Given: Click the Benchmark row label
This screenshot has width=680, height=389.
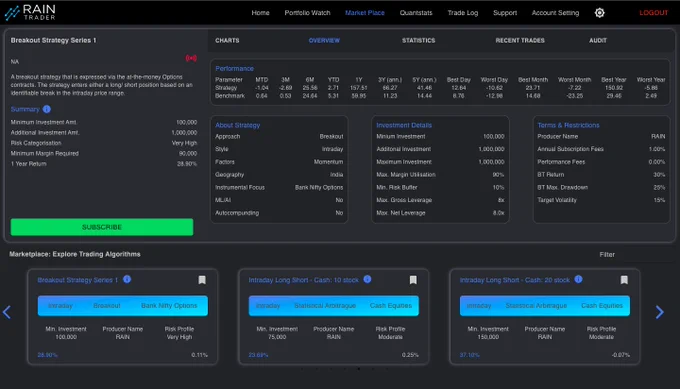Looking at the screenshot, I should [x=230, y=96].
